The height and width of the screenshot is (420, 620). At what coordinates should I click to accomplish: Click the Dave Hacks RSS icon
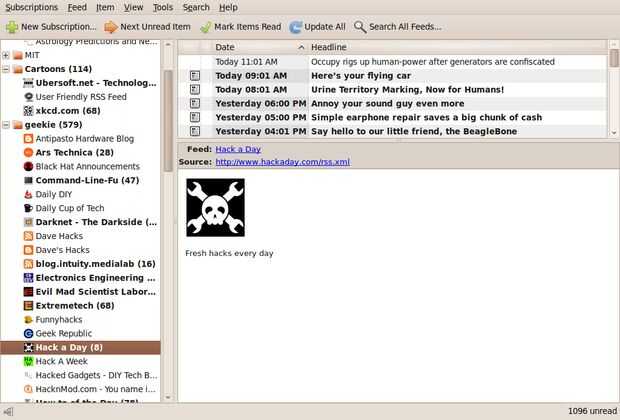(x=28, y=236)
